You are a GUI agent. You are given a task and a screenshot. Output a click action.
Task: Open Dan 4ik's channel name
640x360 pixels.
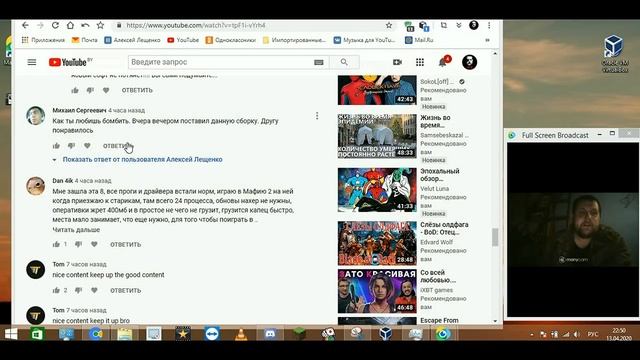(x=62, y=181)
